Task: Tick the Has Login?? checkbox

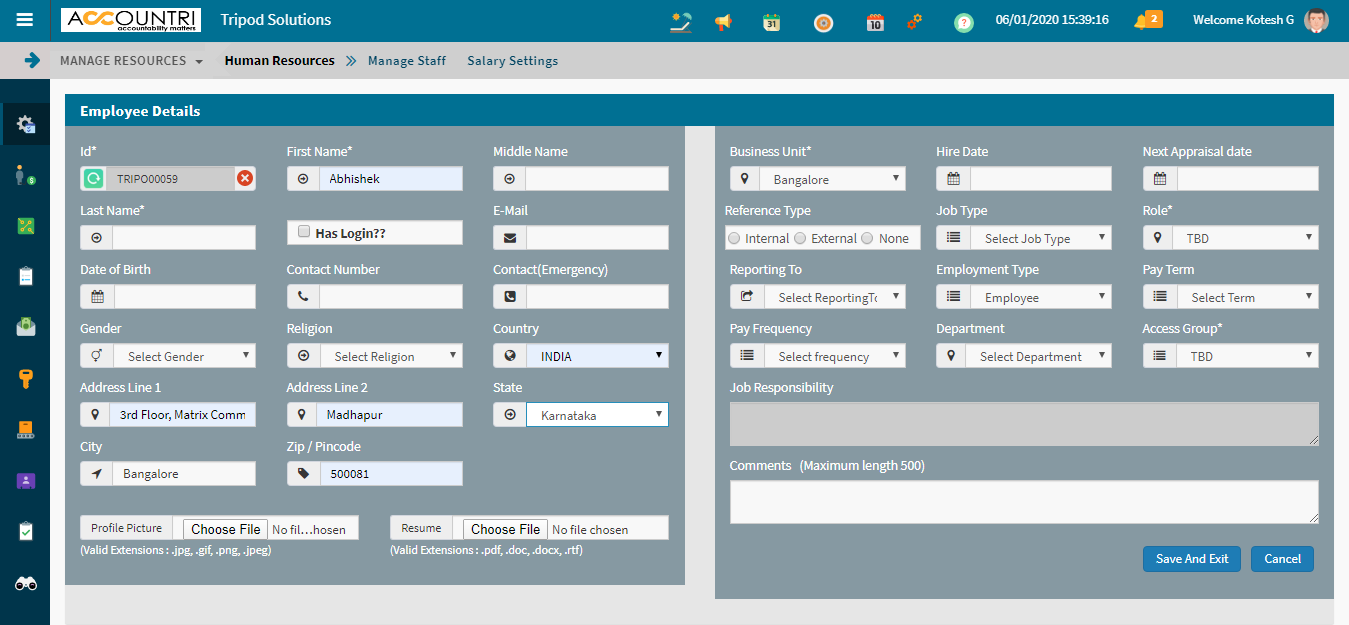Action: [304, 231]
